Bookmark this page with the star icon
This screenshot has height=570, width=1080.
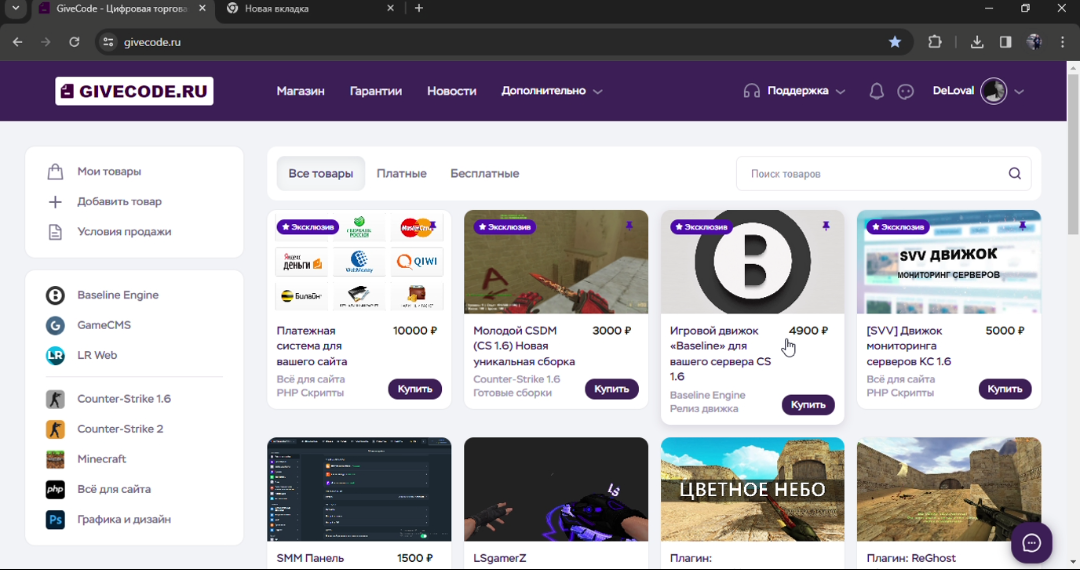tap(895, 42)
